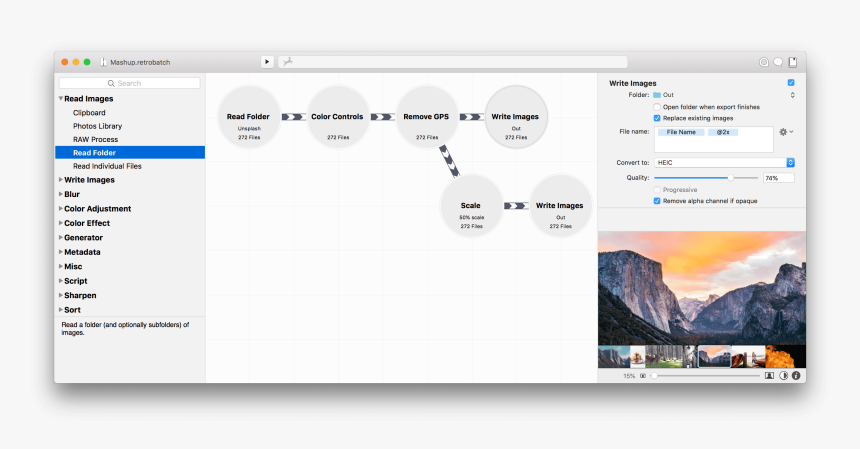Open the Folder Out popup stepper
860x449 pixels.
click(x=792, y=95)
